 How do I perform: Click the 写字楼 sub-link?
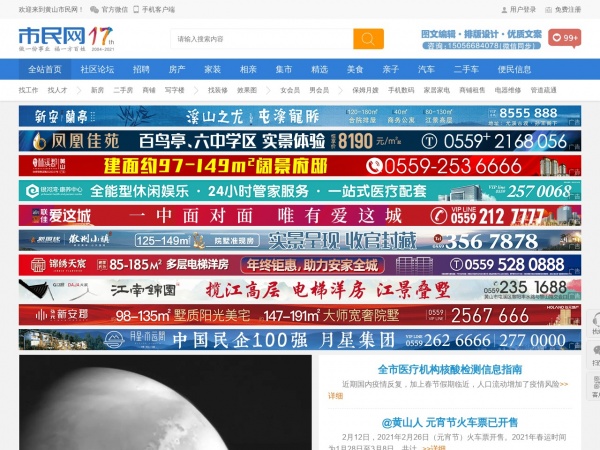coord(174,90)
